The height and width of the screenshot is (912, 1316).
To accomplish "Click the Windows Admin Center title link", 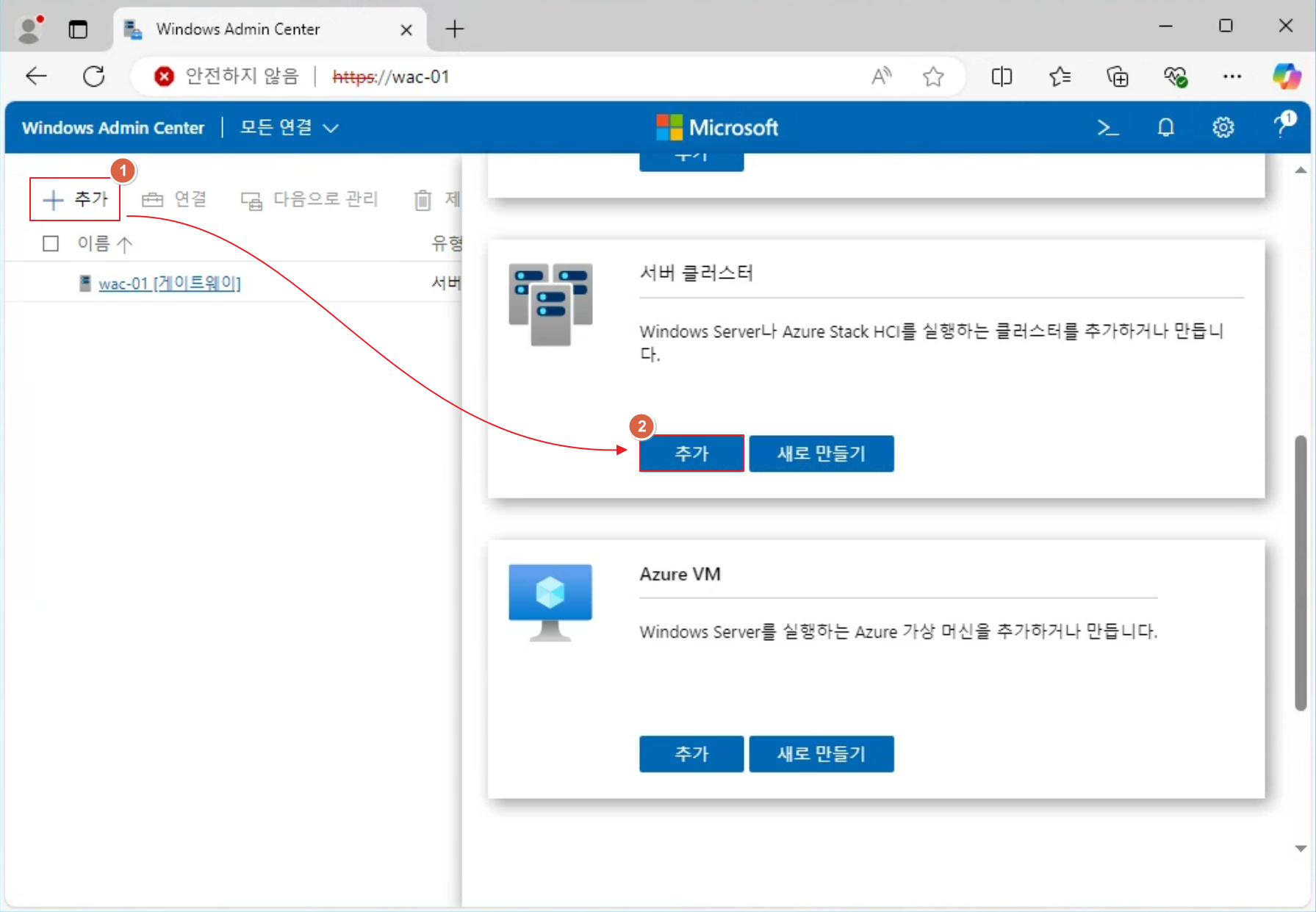I will (x=113, y=128).
